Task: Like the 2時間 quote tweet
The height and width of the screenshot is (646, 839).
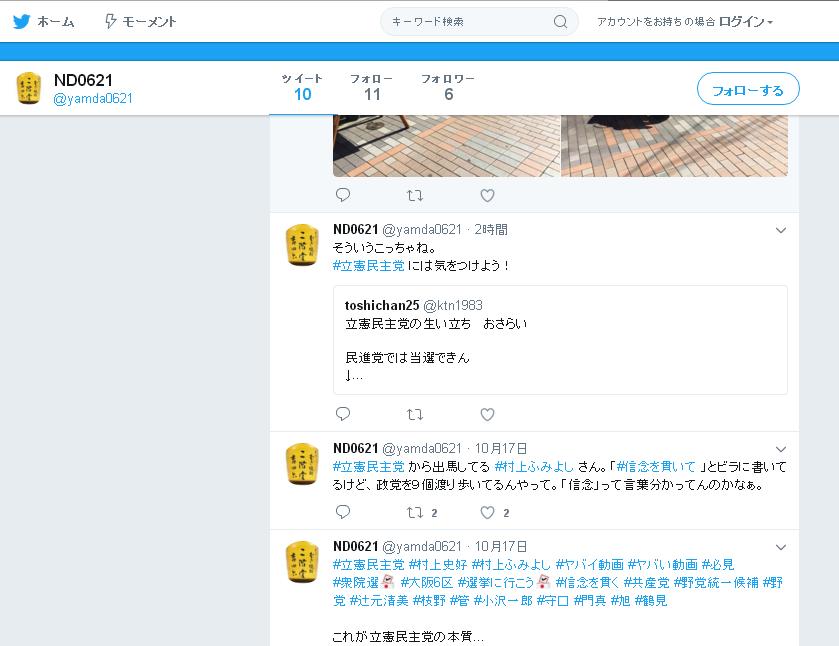Action: 487,414
